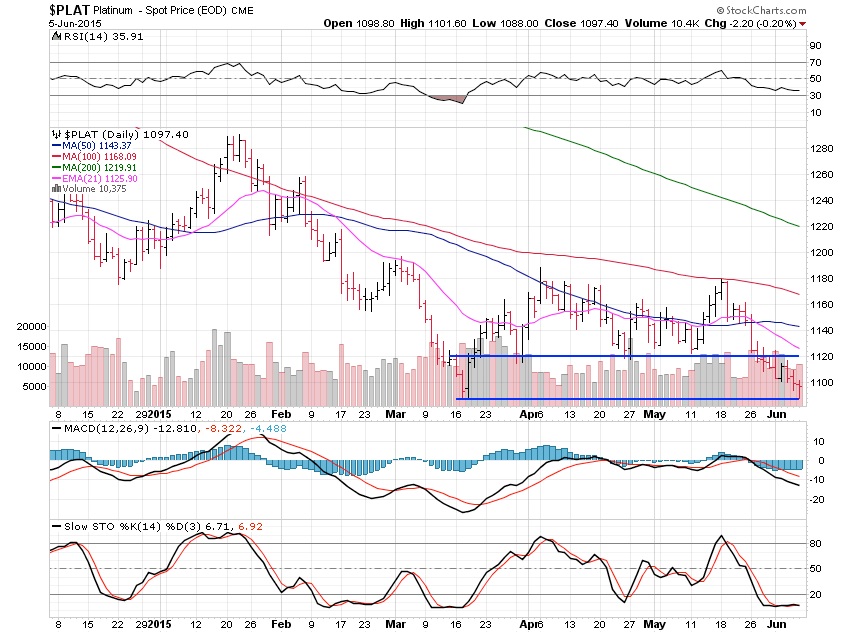Image resolution: width=850 pixels, height=633 pixels.
Task: Click the Platinum - Spot Price (EOD) subtitle
Action: pos(159,10)
